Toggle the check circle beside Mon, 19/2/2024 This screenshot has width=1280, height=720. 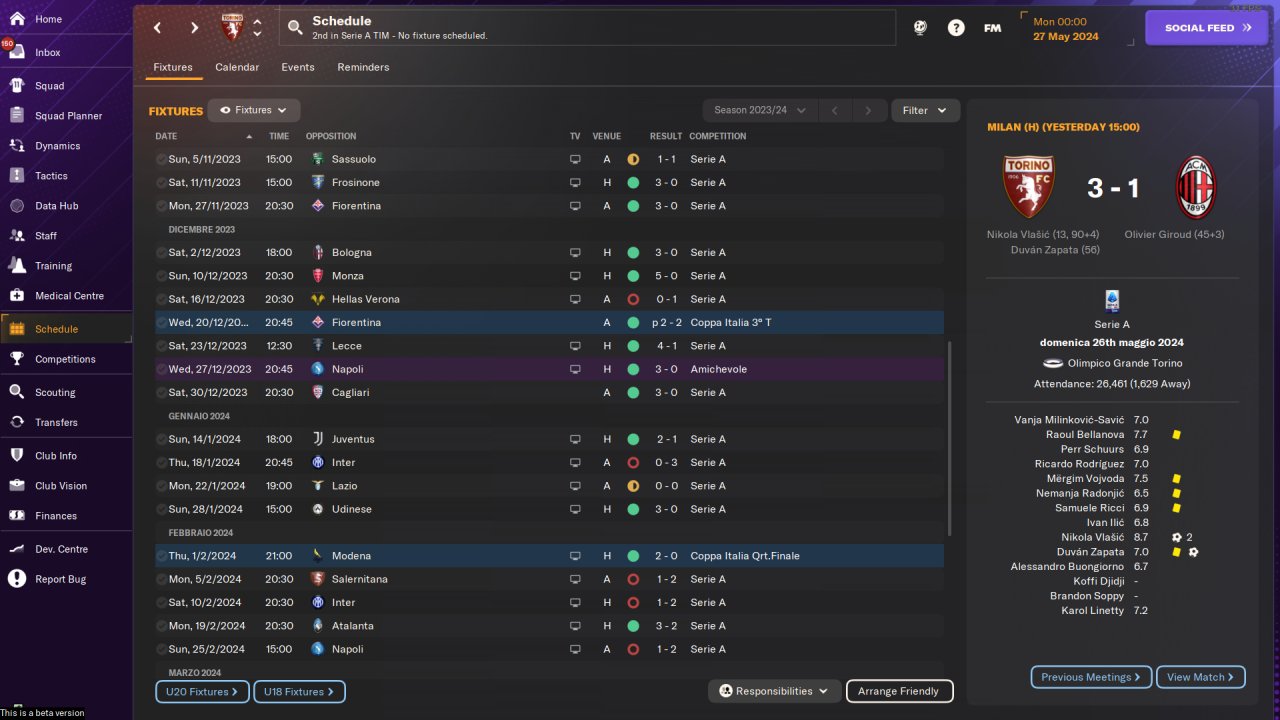pos(161,626)
